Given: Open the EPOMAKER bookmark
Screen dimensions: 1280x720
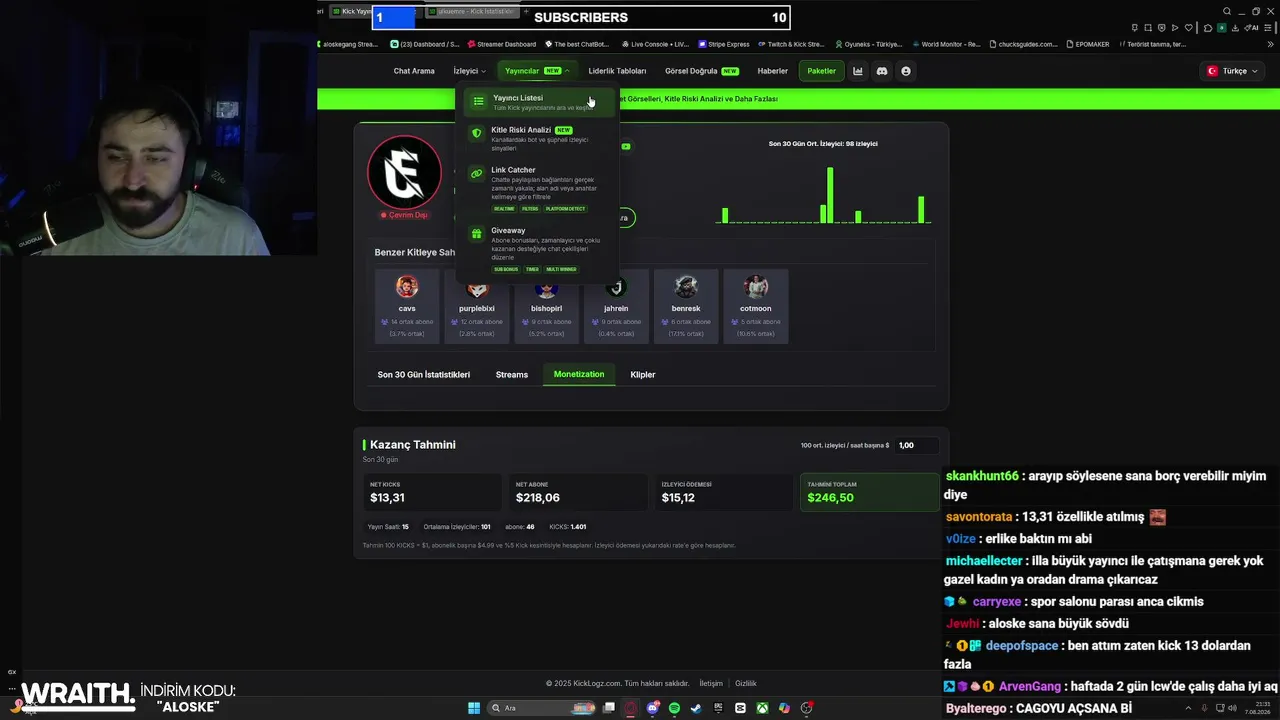Looking at the screenshot, I should (1088, 44).
